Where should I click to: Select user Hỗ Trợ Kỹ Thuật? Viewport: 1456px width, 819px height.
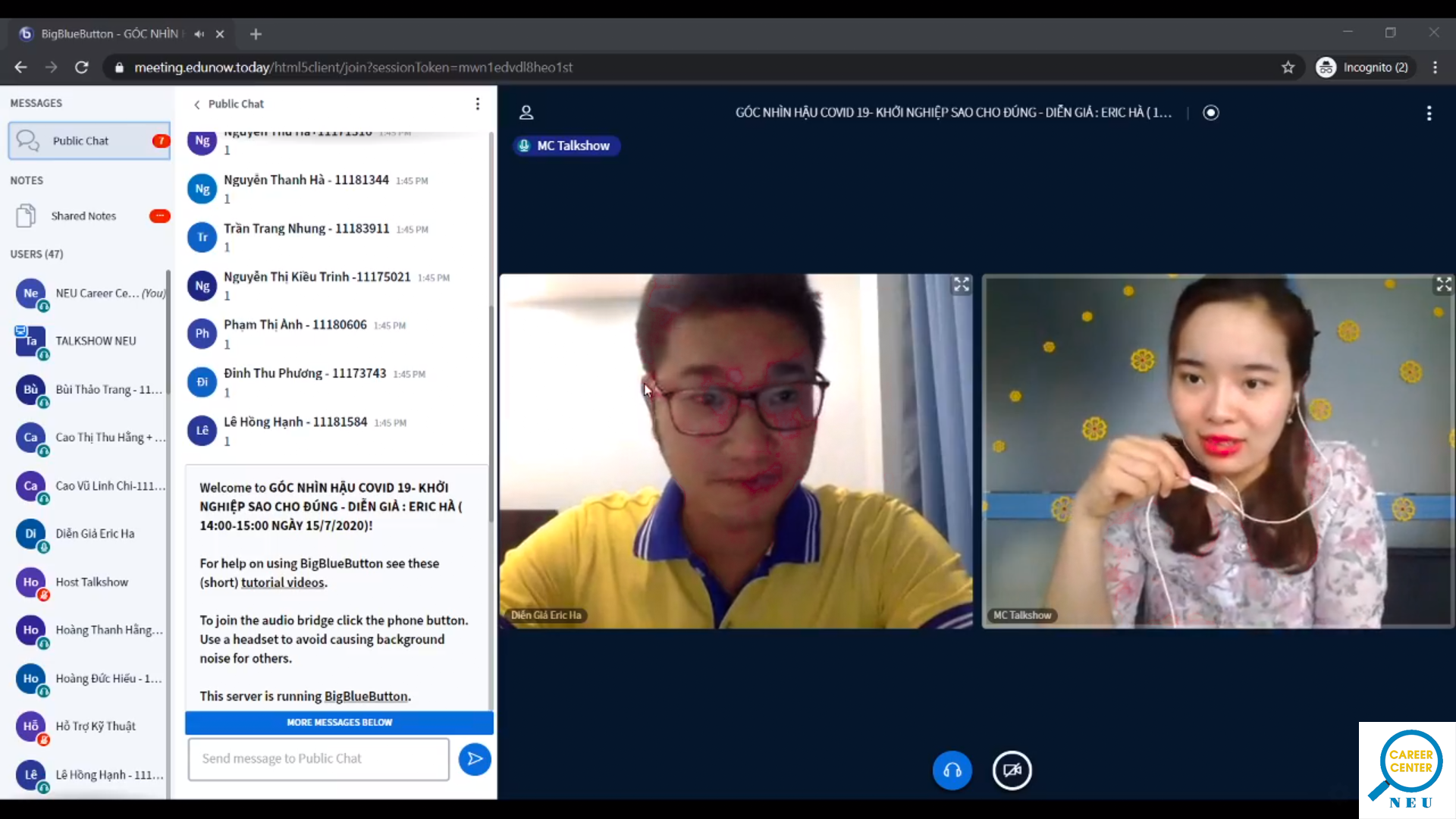coord(89,726)
